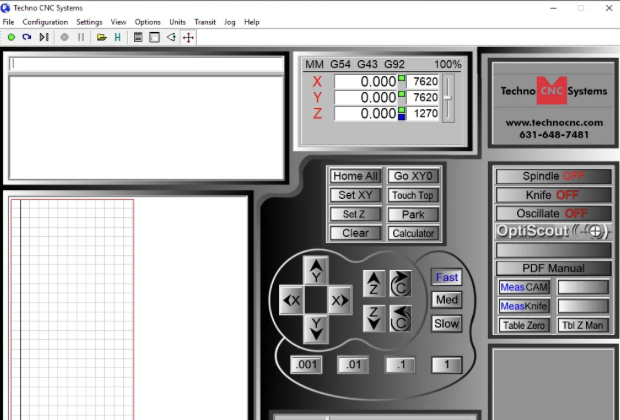
Task: Select the .01 jog step increment
Action: click(353, 365)
